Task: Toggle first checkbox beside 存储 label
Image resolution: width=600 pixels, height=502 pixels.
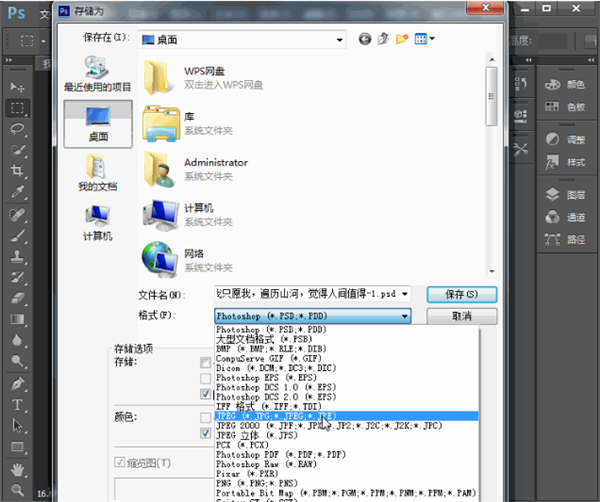Action: [x=205, y=362]
